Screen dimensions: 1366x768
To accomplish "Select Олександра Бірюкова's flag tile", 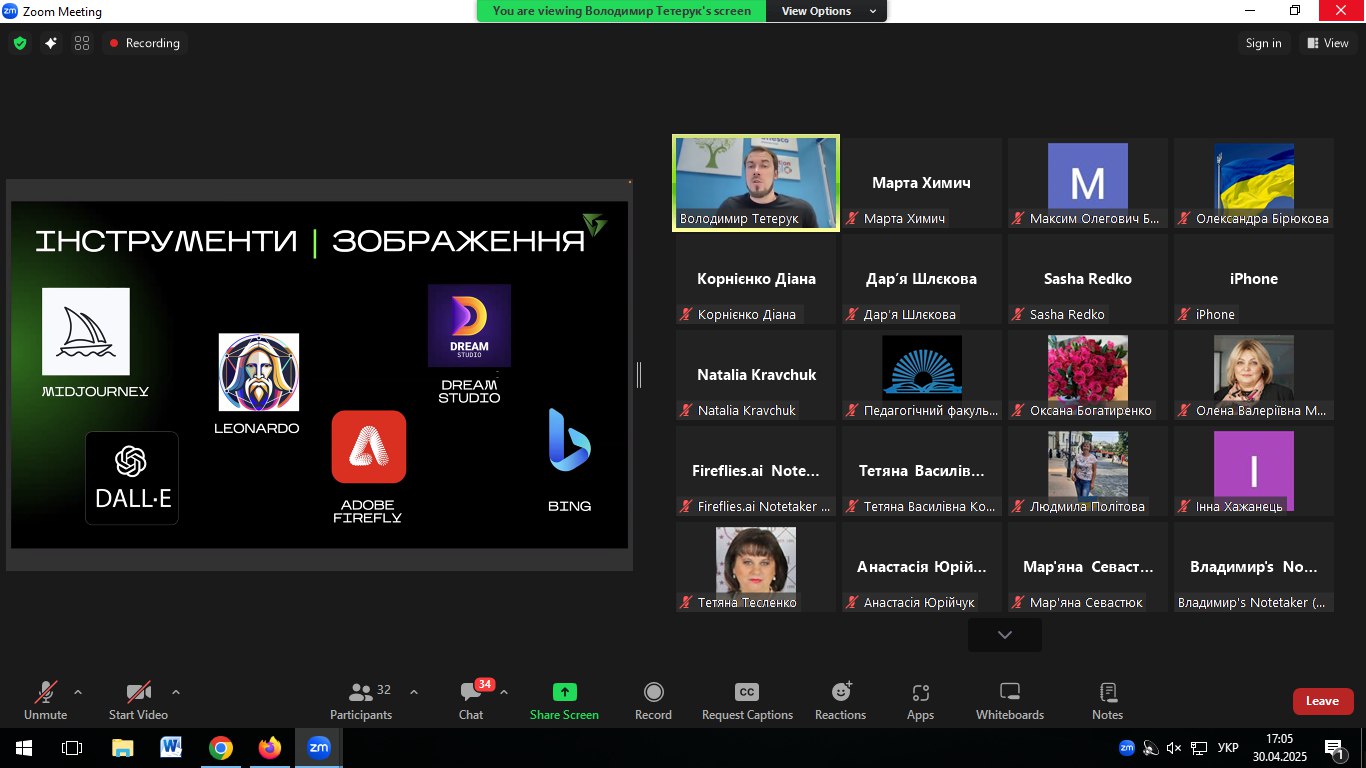I will point(1254,183).
